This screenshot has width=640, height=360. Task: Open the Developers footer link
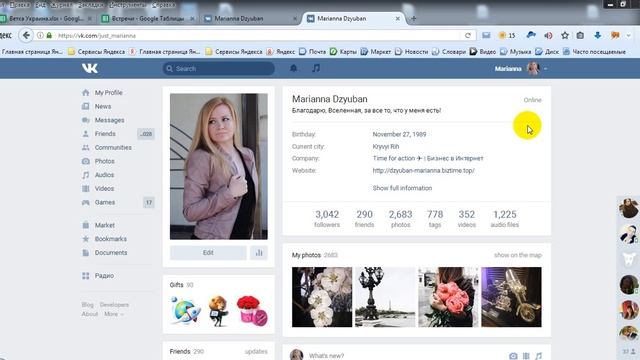[x=114, y=305]
